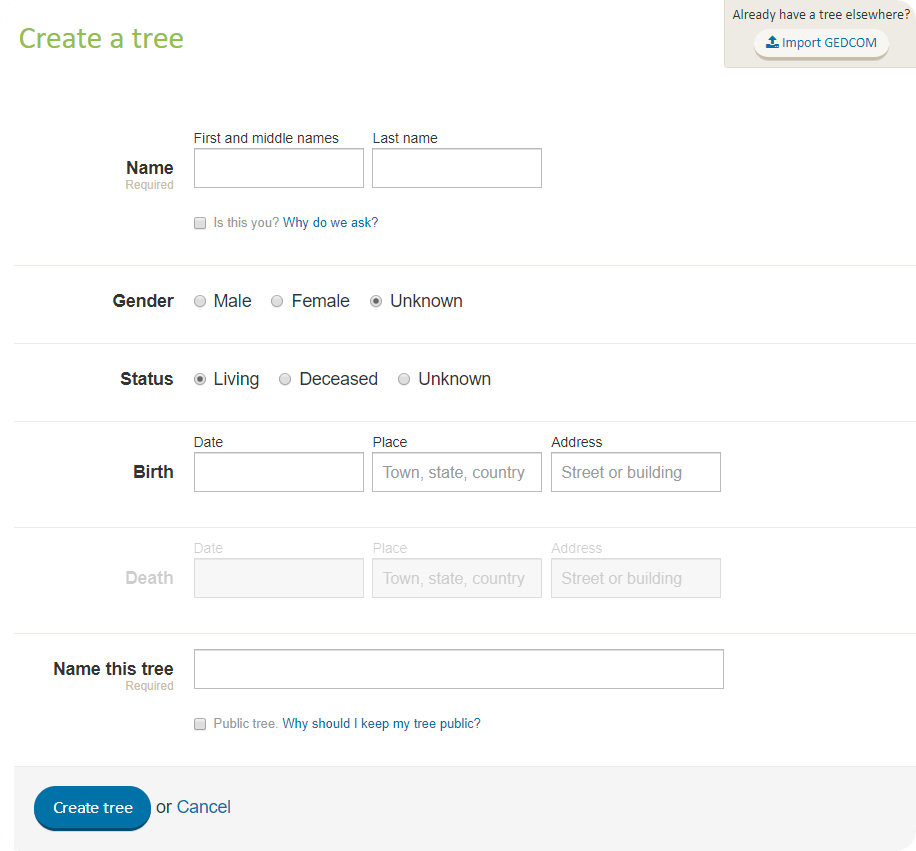This screenshot has width=916, height=851.
Task: Focus the Birth Address field
Action: pos(635,472)
